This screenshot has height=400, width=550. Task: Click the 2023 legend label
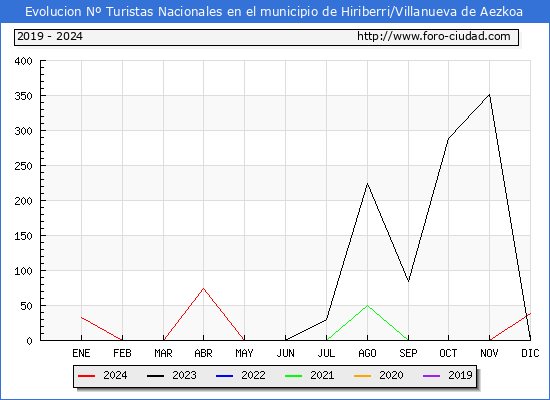coord(184,375)
